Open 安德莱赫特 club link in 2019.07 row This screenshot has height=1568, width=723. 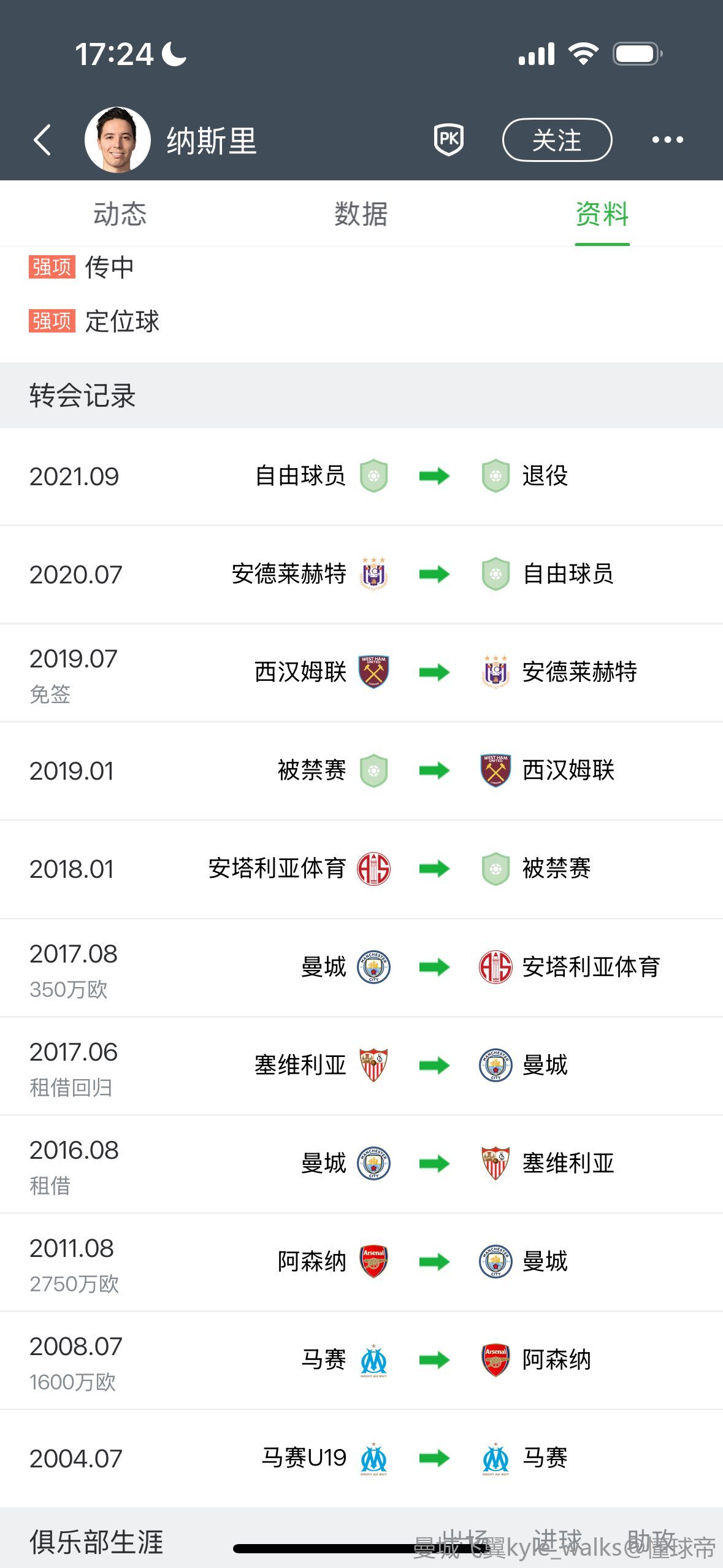(x=579, y=672)
